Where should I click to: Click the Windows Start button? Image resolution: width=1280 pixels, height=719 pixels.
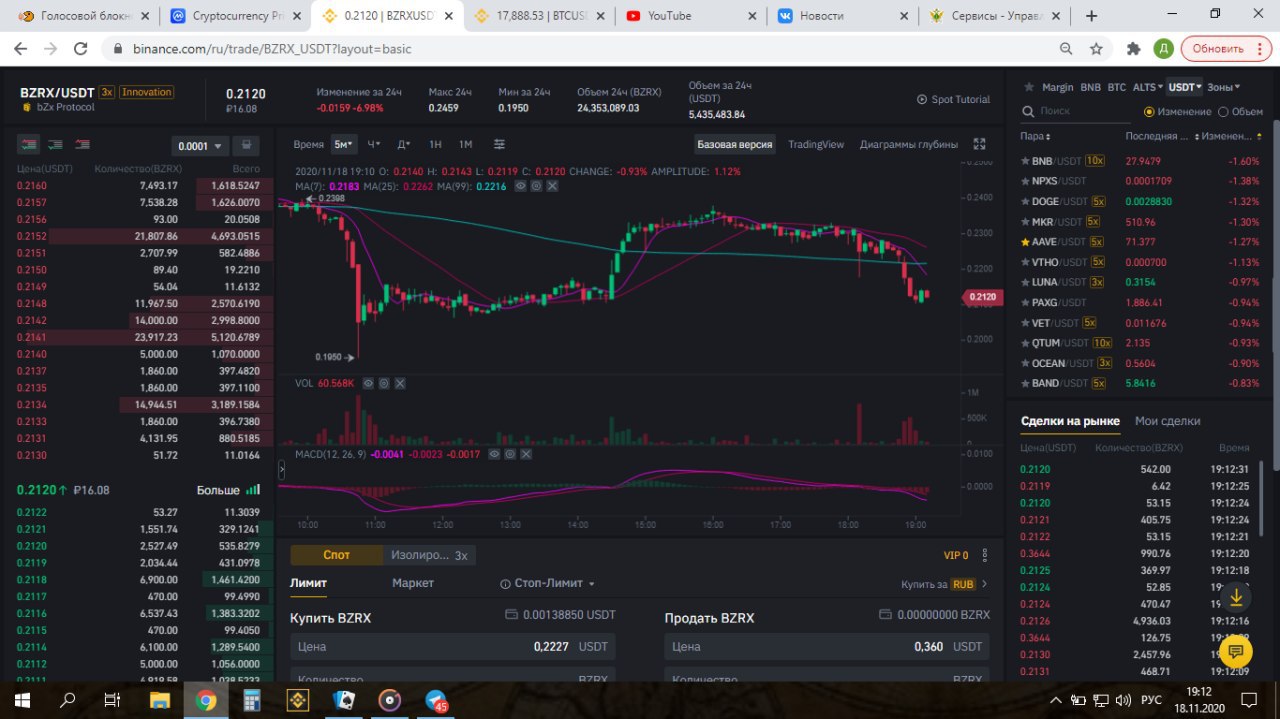click(x=22, y=700)
